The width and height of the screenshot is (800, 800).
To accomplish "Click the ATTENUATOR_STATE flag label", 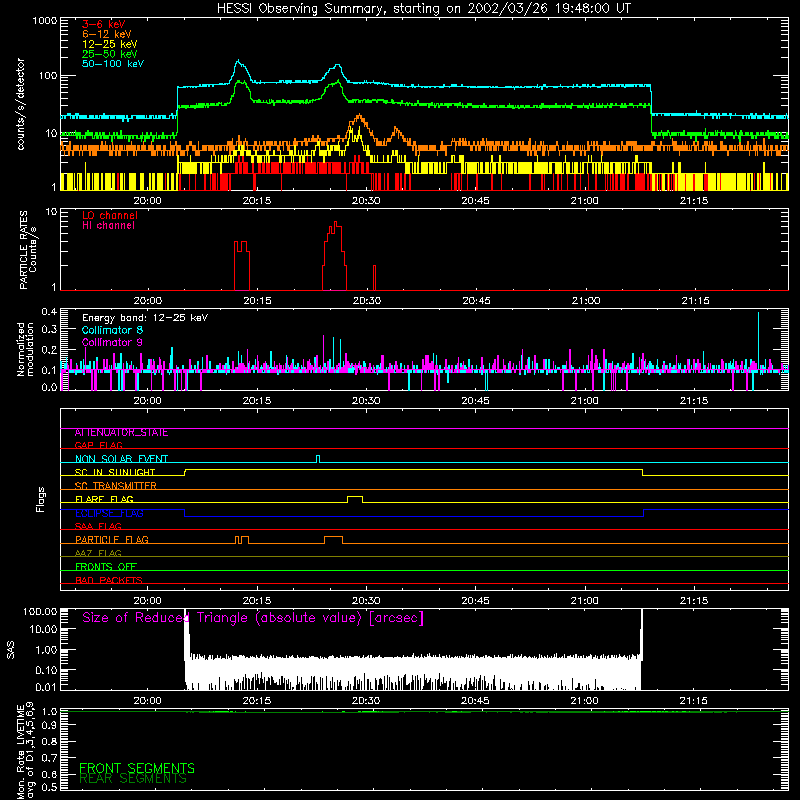I will click(x=121, y=433).
